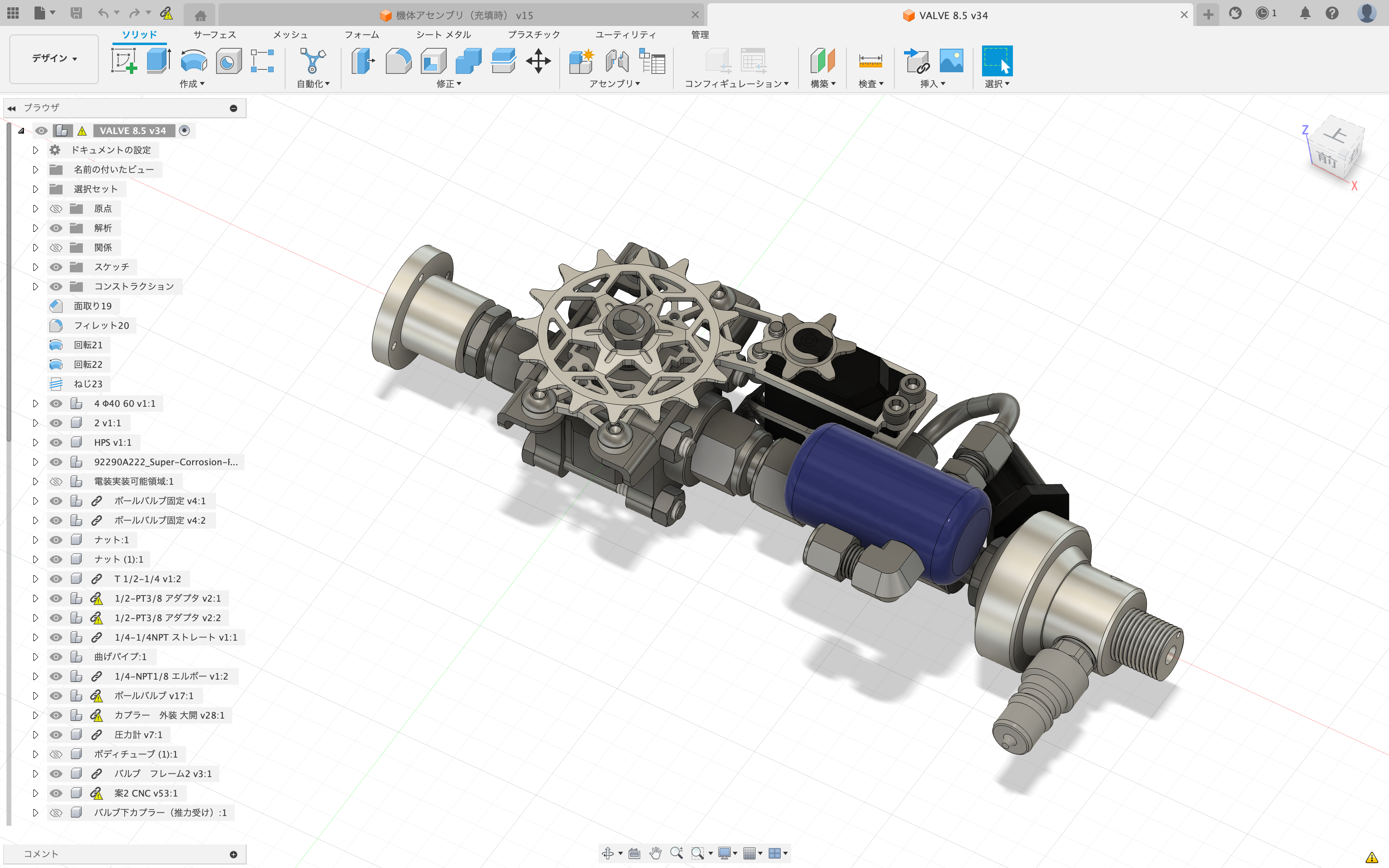
Task: Select the Move/Copy cross-arrows tool
Action: (x=538, y=61)
